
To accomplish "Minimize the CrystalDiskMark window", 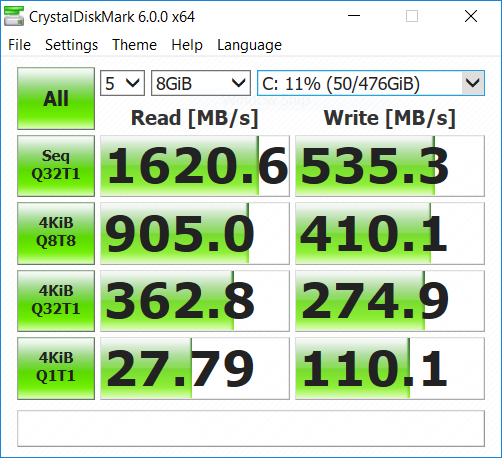I will click(354, 16).
